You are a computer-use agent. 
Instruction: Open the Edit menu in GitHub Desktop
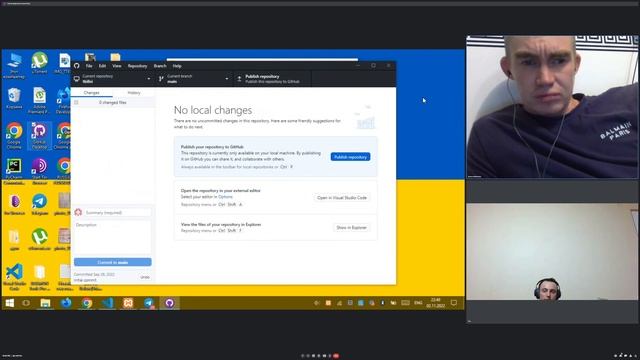[102, 66]
